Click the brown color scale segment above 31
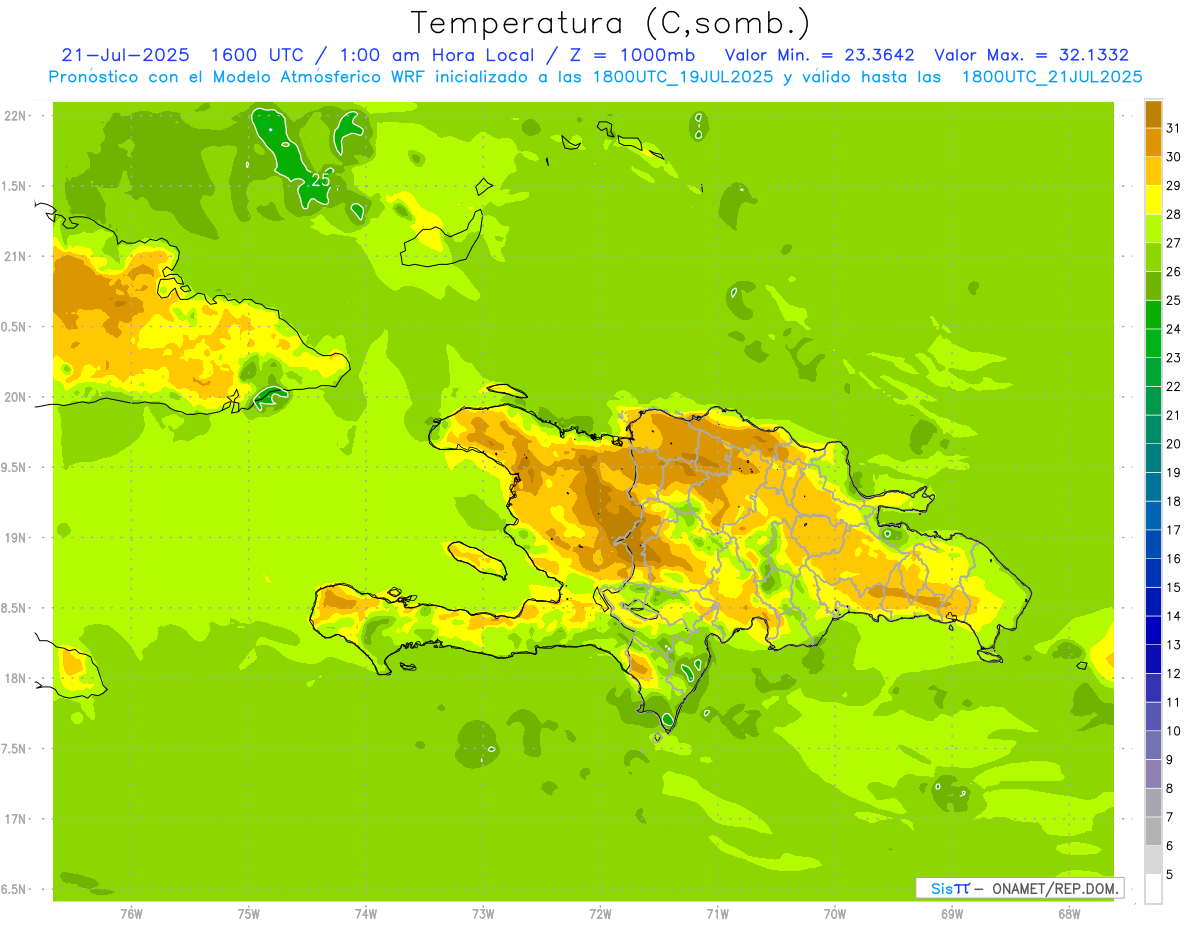Viewport: 1200px width, 927px height. (1153, 114)
